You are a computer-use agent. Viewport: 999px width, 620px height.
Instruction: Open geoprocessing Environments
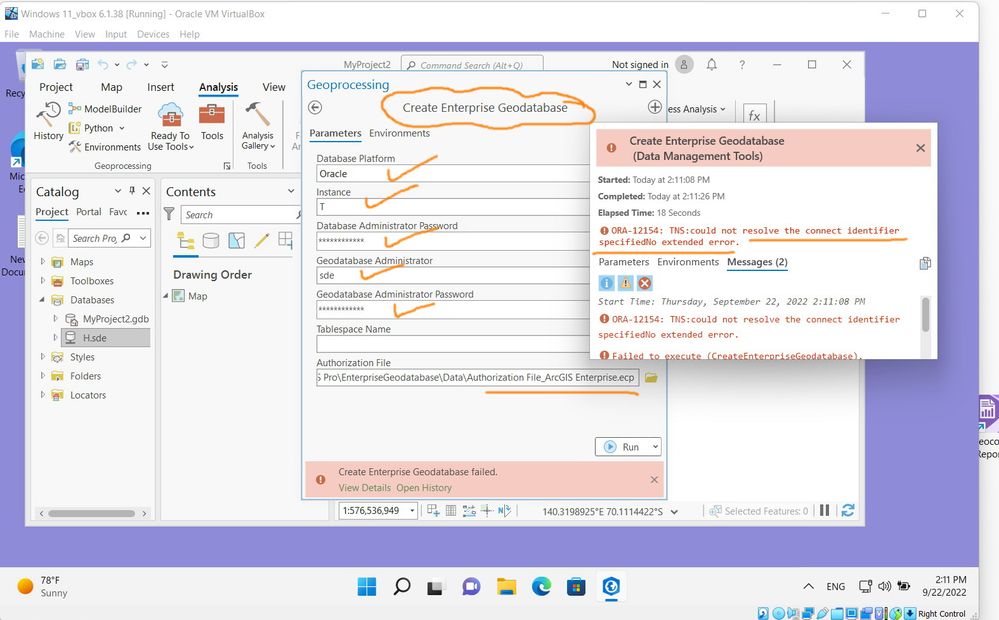click(105, 147)
